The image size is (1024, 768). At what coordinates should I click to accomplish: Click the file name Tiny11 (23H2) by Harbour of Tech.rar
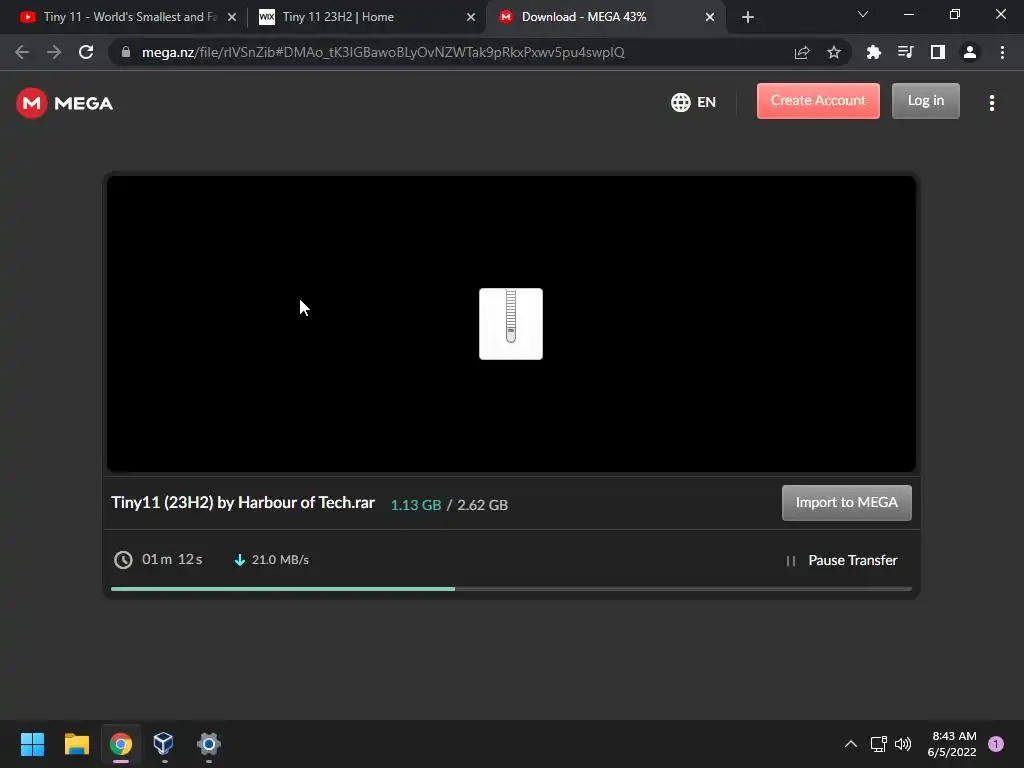click(x=243, y=502)
